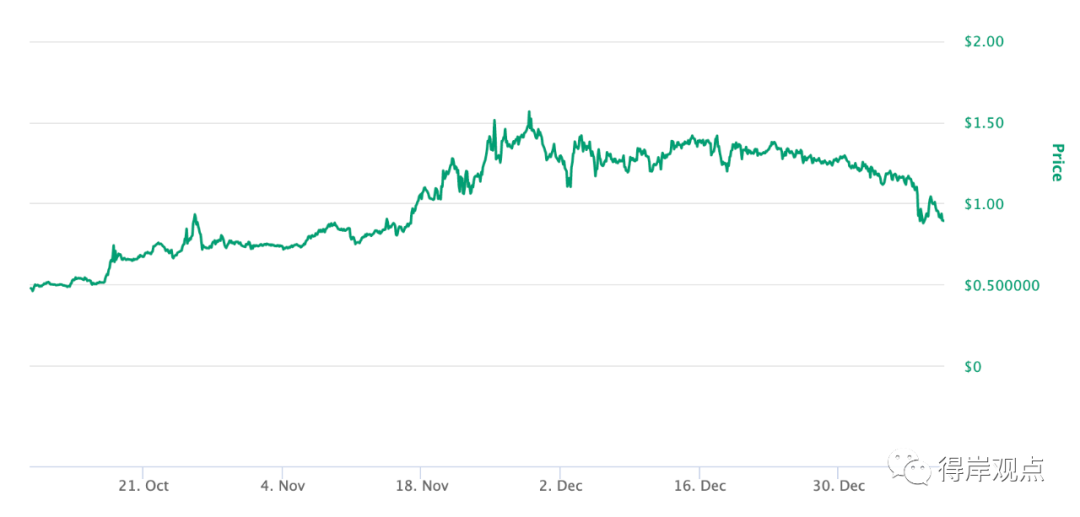Select the 21. Oct date label
The width and height of the screenshot is (1080, 517).
click(144, 486)
